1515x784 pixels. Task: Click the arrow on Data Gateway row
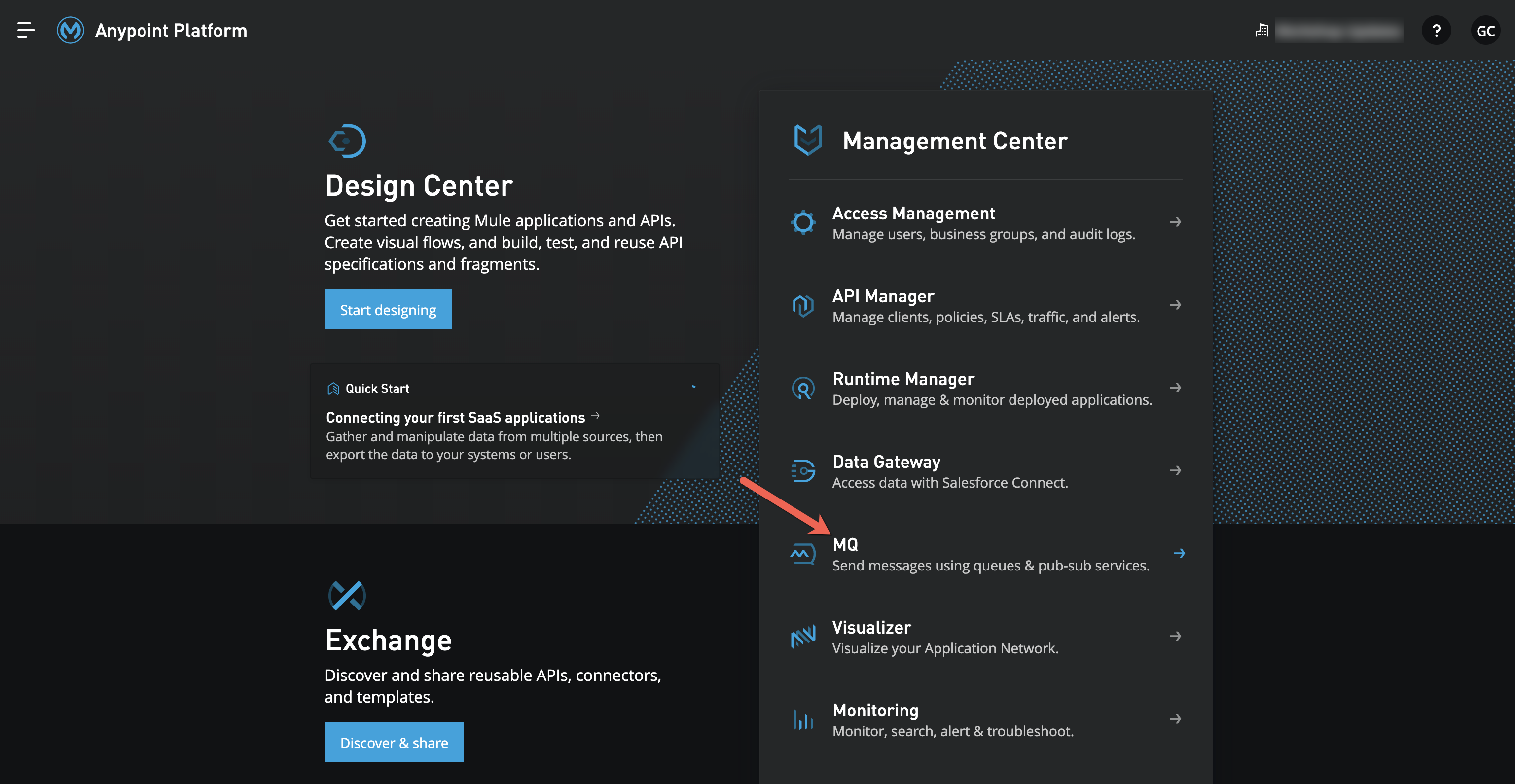click(x=1175, y=470)
